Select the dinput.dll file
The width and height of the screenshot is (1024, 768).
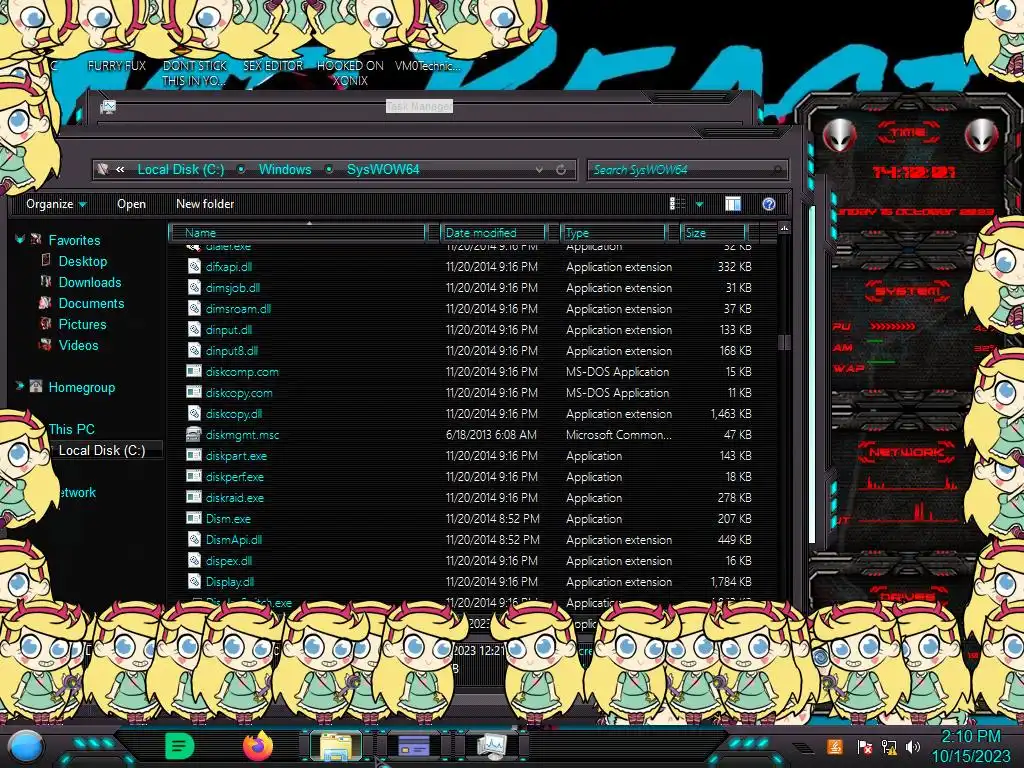pyautogui.click(x=229, y=330)
